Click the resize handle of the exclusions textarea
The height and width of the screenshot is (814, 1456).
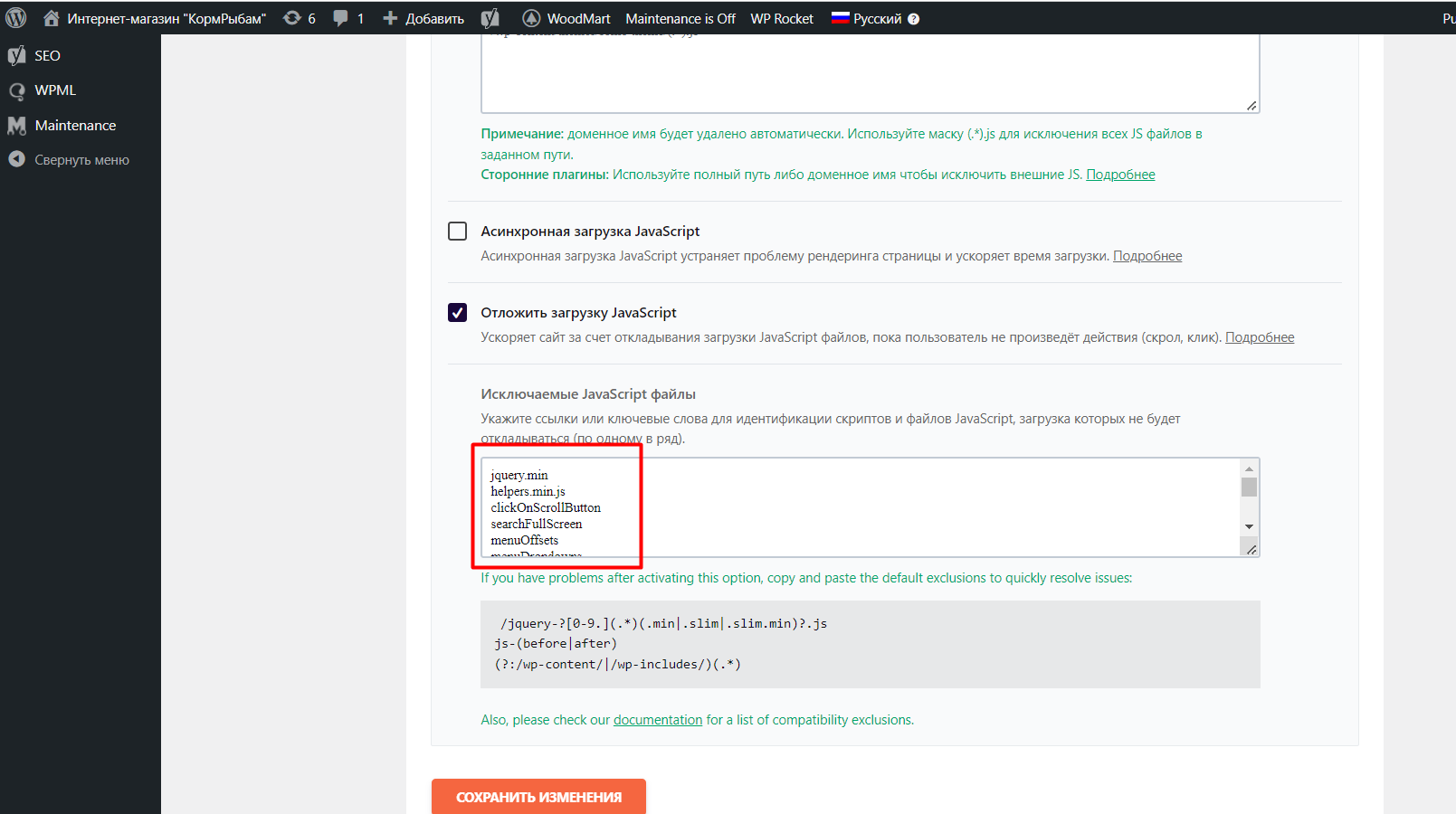tap(1251, 549)
